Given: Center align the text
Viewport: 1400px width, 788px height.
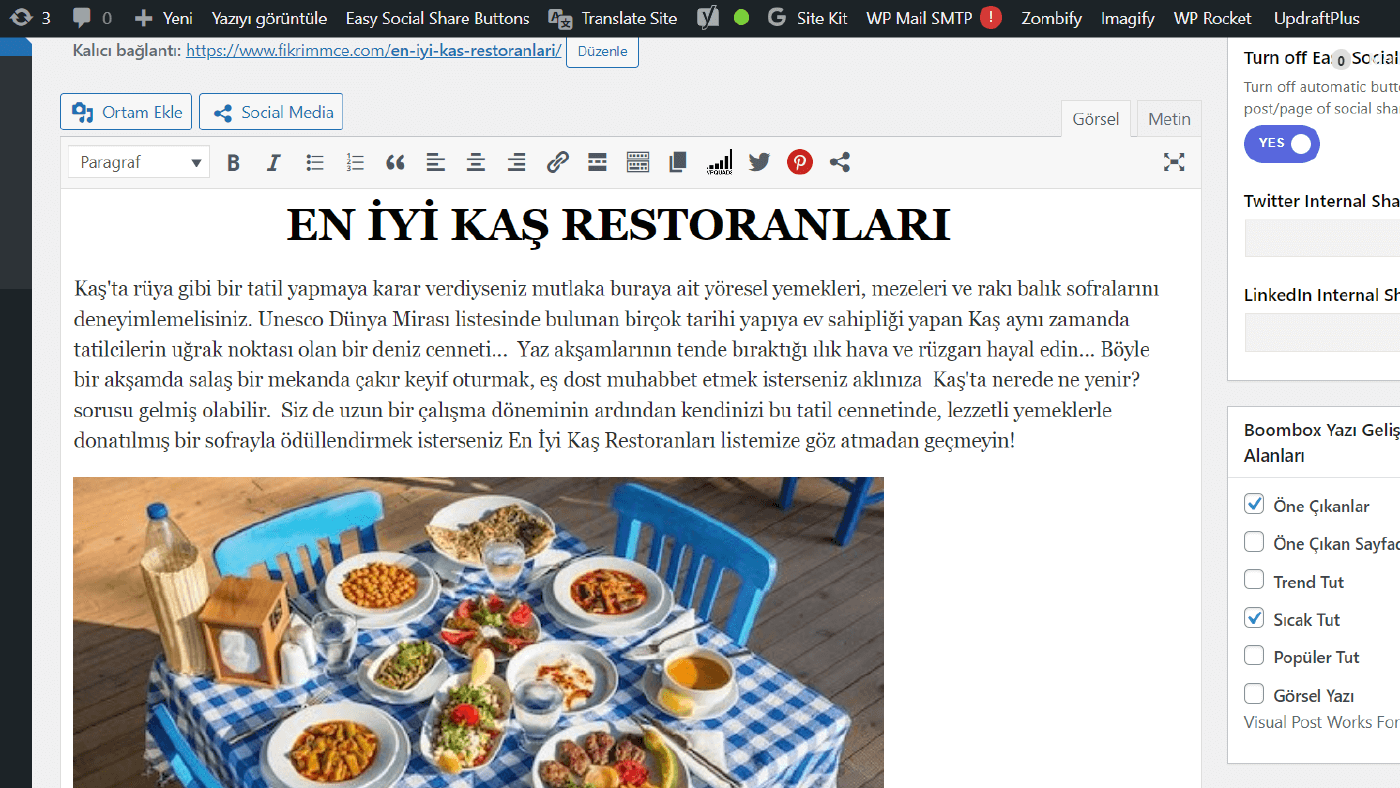Looking at the screenshot, I should pos(476,162).
